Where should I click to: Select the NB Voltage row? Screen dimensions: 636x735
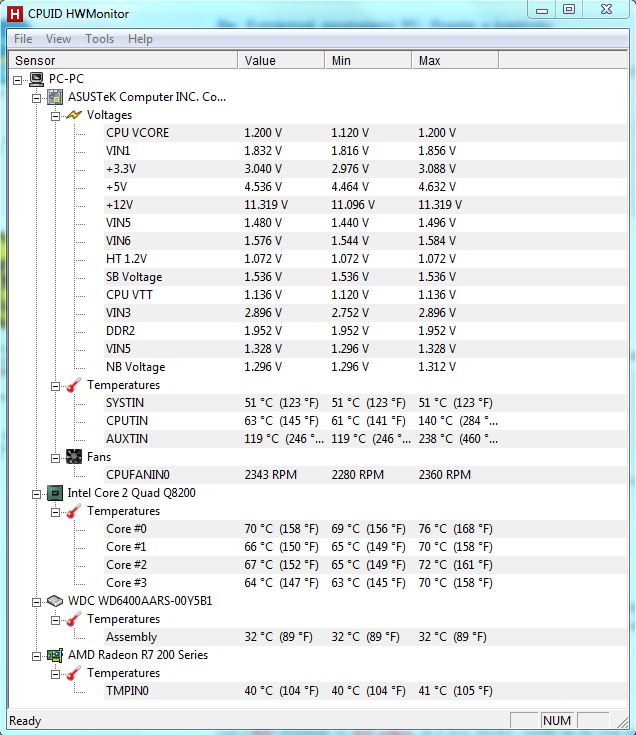[366, 367]
